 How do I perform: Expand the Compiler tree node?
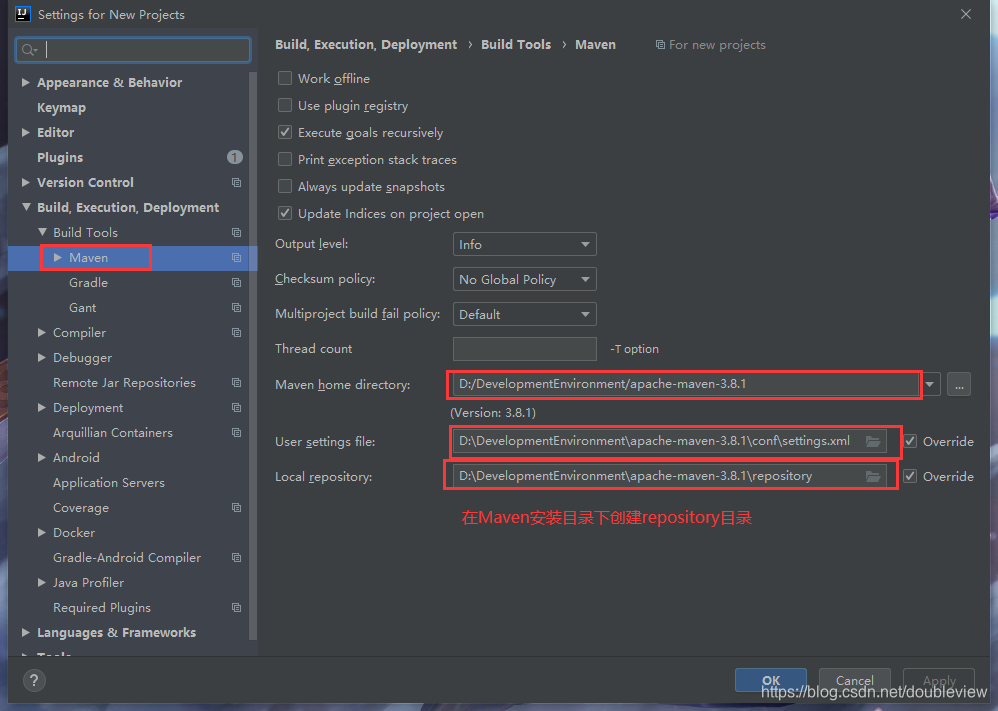tap(41, 332)
